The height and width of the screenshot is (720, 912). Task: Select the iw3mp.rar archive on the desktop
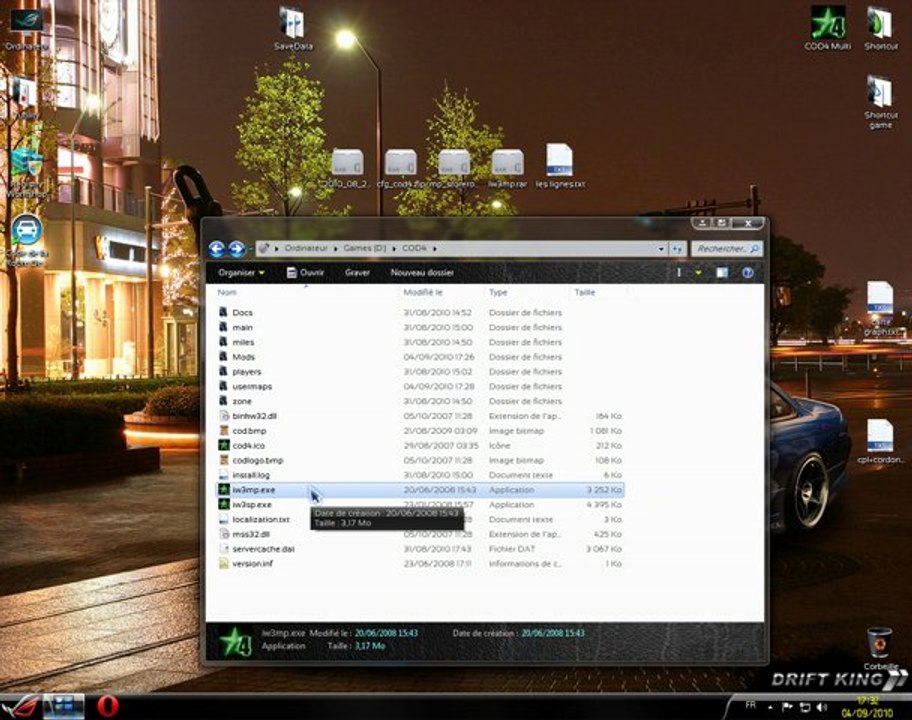click(507, 168)
